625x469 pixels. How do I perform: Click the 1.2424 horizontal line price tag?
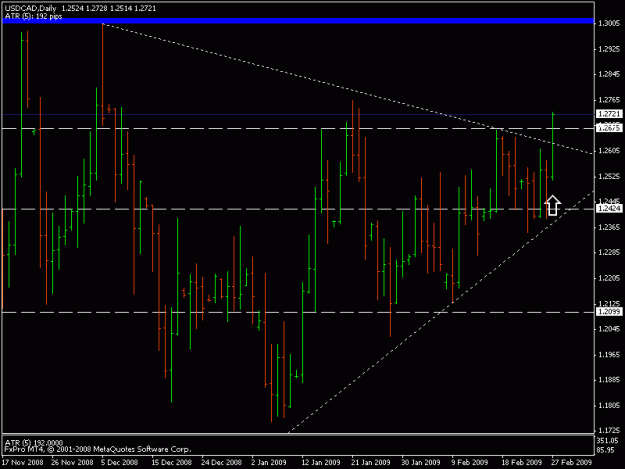point(609,208)
